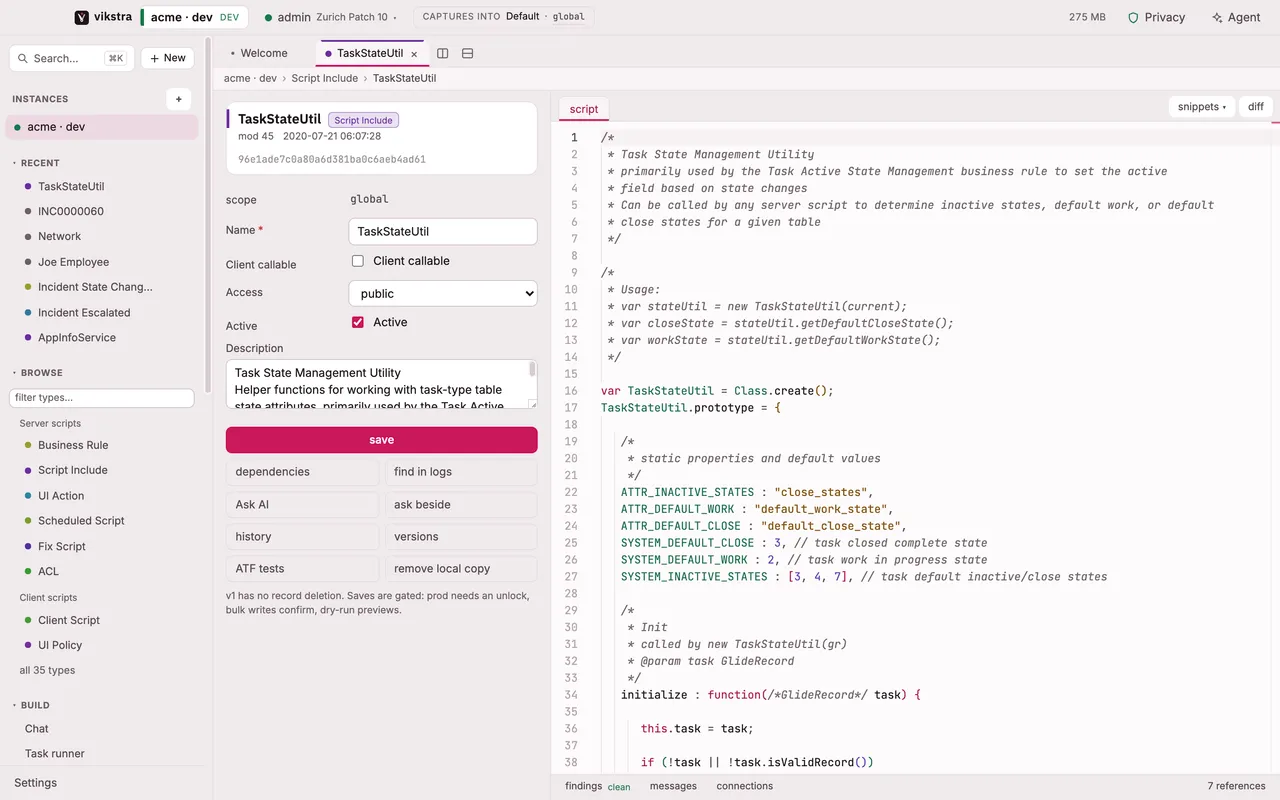
Task: Toggle the Client callable checkbox
Action: coord(358,261)
